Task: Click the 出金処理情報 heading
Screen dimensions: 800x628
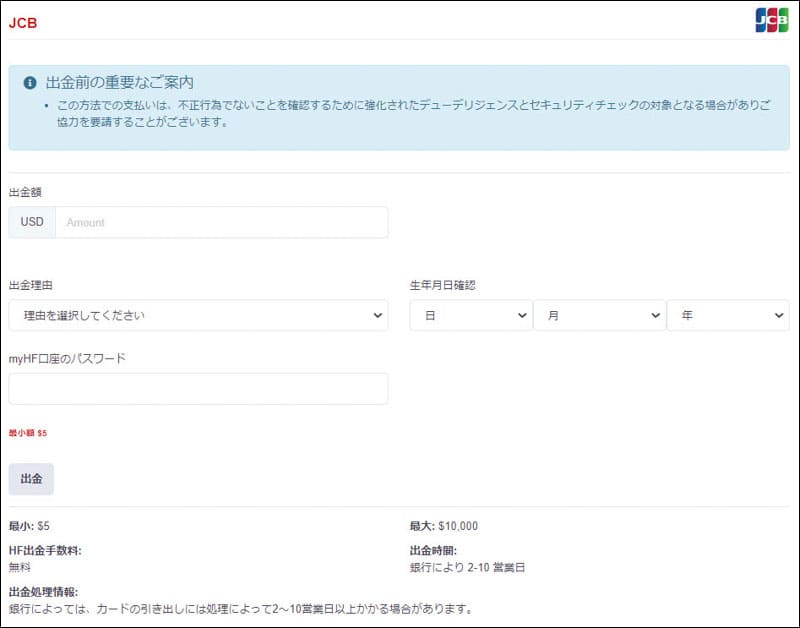Action: click(43, 592)
